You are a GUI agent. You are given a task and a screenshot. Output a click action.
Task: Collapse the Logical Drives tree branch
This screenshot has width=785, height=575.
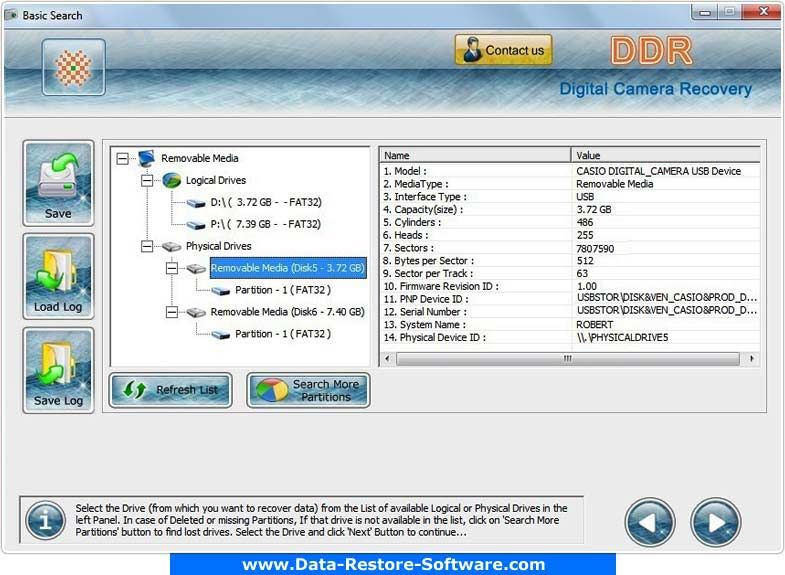[x=146, y=181]
